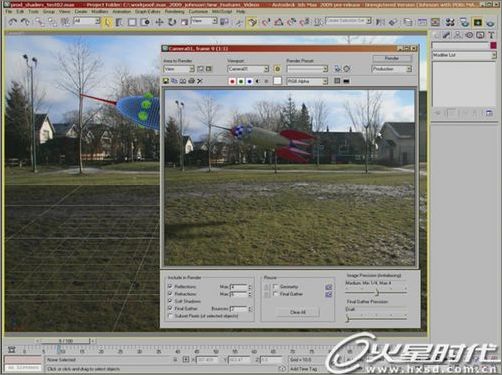Toggle the Refractions checkbox
502x375 pixels.
click(170, 293)
